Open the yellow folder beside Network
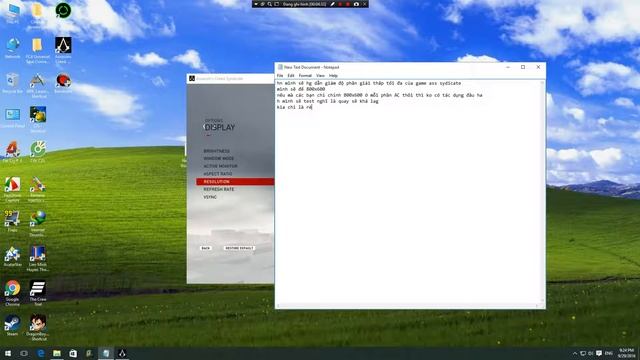640x360 pixels. [x=37, y=50]
